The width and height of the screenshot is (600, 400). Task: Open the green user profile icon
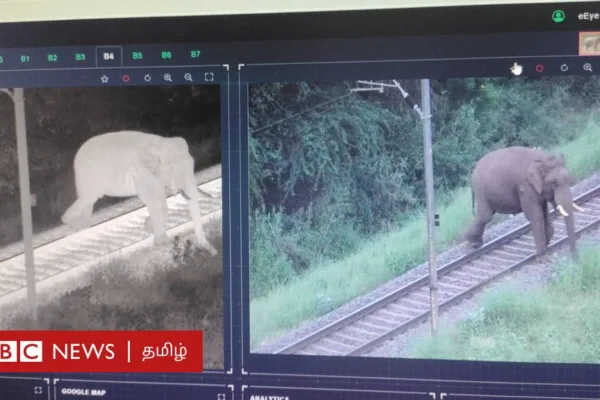(x=558, y=16)
